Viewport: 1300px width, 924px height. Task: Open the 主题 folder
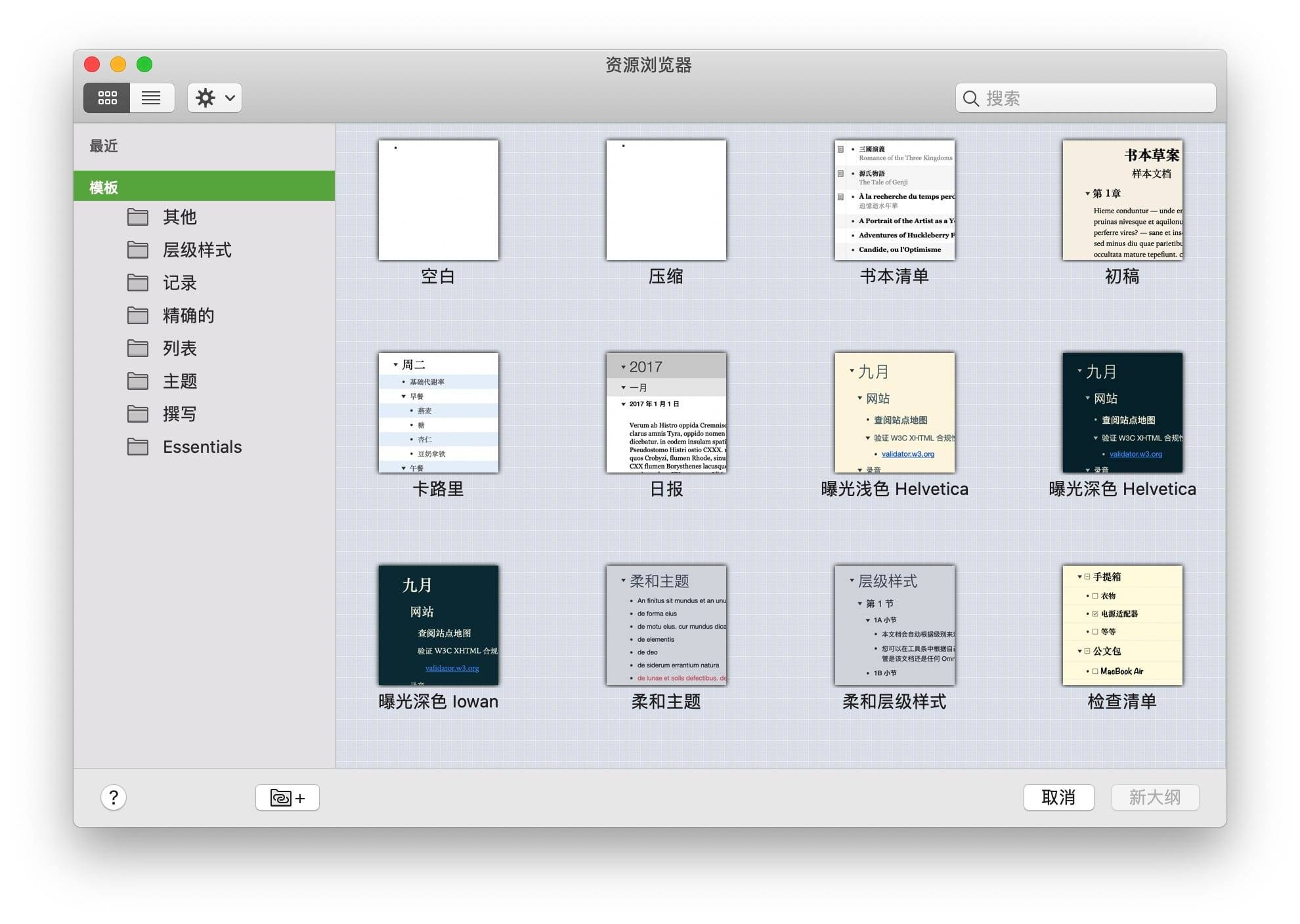click(x=180, y=381)
